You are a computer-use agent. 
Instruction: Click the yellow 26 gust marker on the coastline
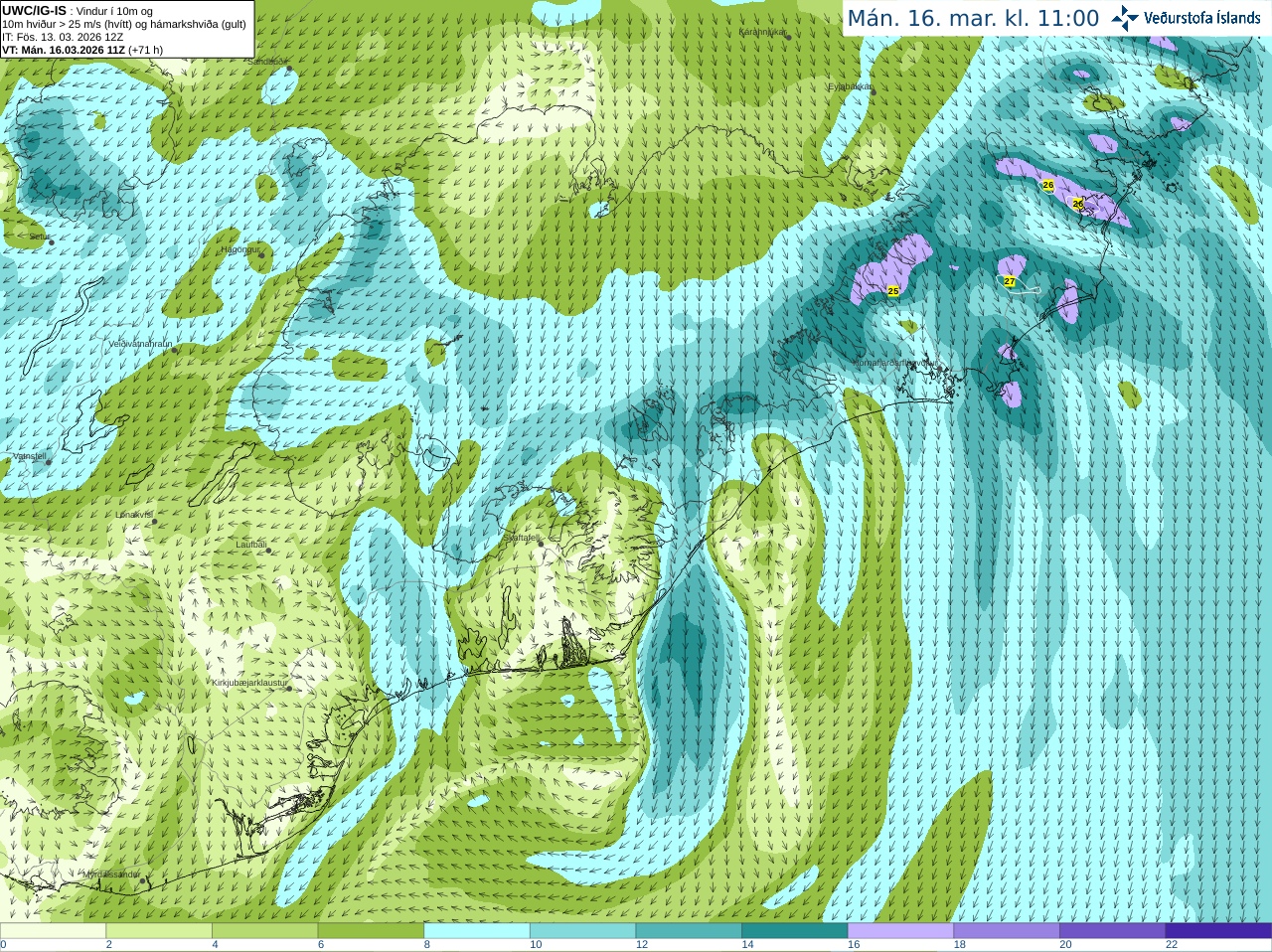pyautogui.click(x=1078, y=204)
